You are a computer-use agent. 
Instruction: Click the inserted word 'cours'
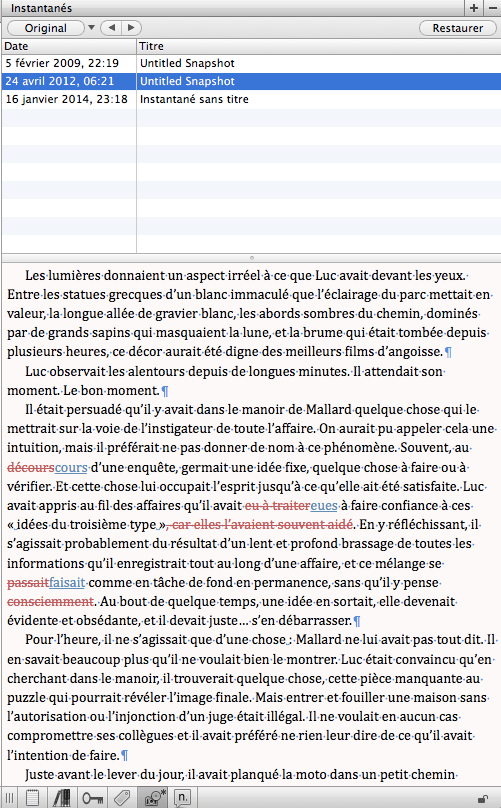click(x=71, y=467)
